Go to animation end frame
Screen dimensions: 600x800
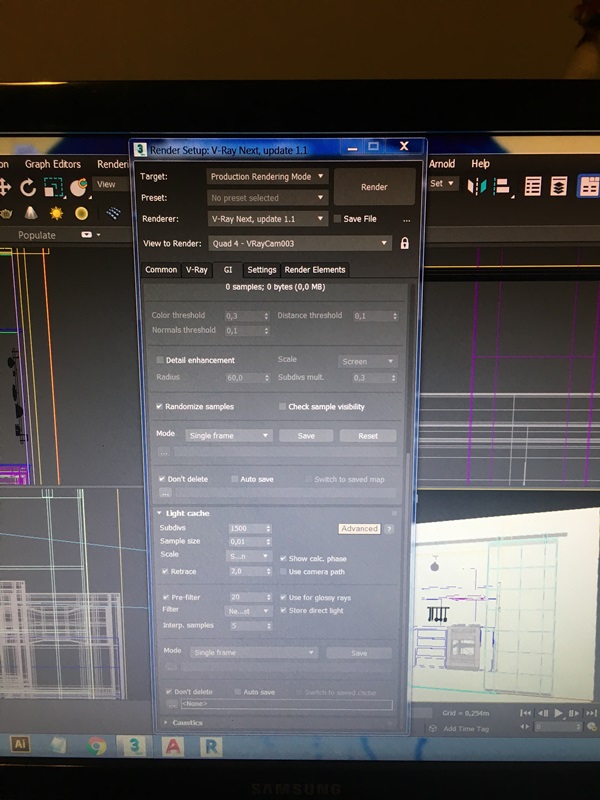591,713
